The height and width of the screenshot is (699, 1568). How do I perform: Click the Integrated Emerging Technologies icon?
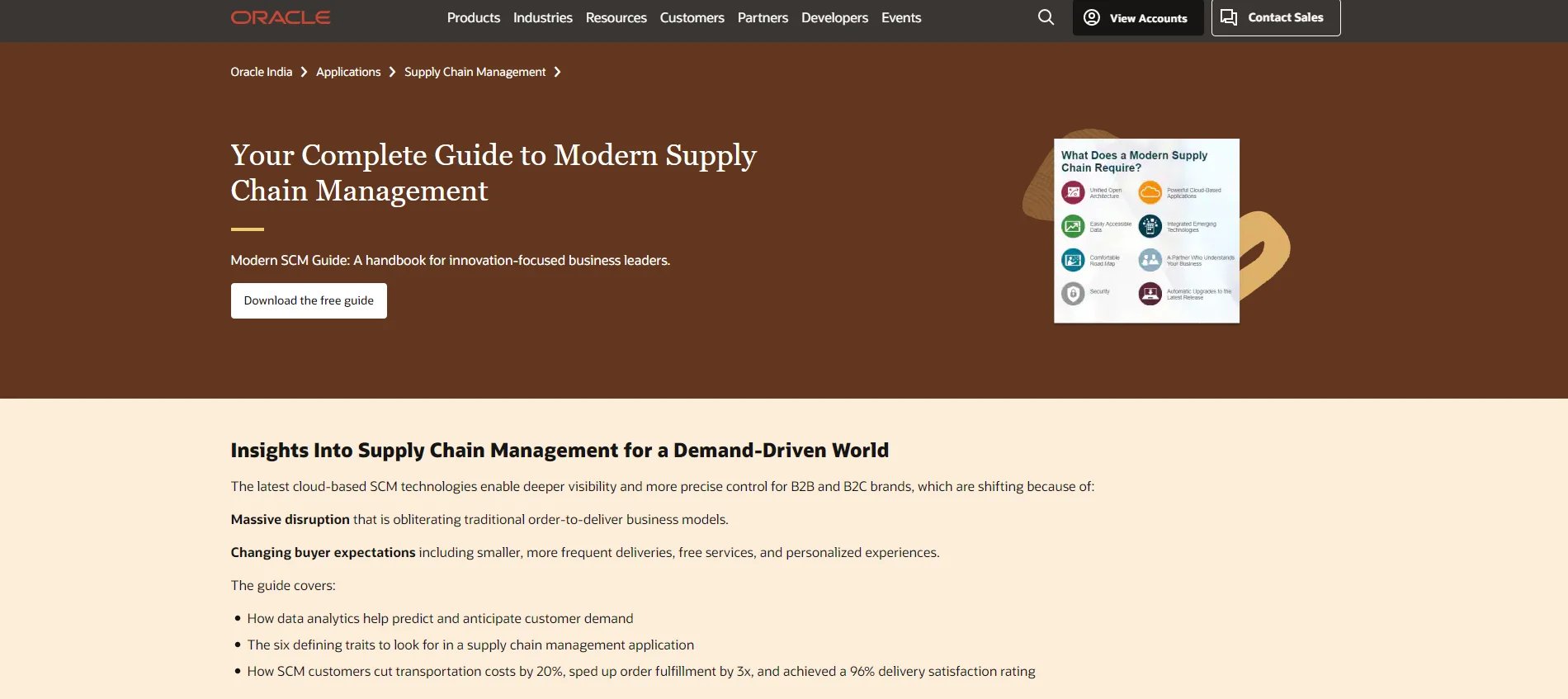coord(1150,226)
